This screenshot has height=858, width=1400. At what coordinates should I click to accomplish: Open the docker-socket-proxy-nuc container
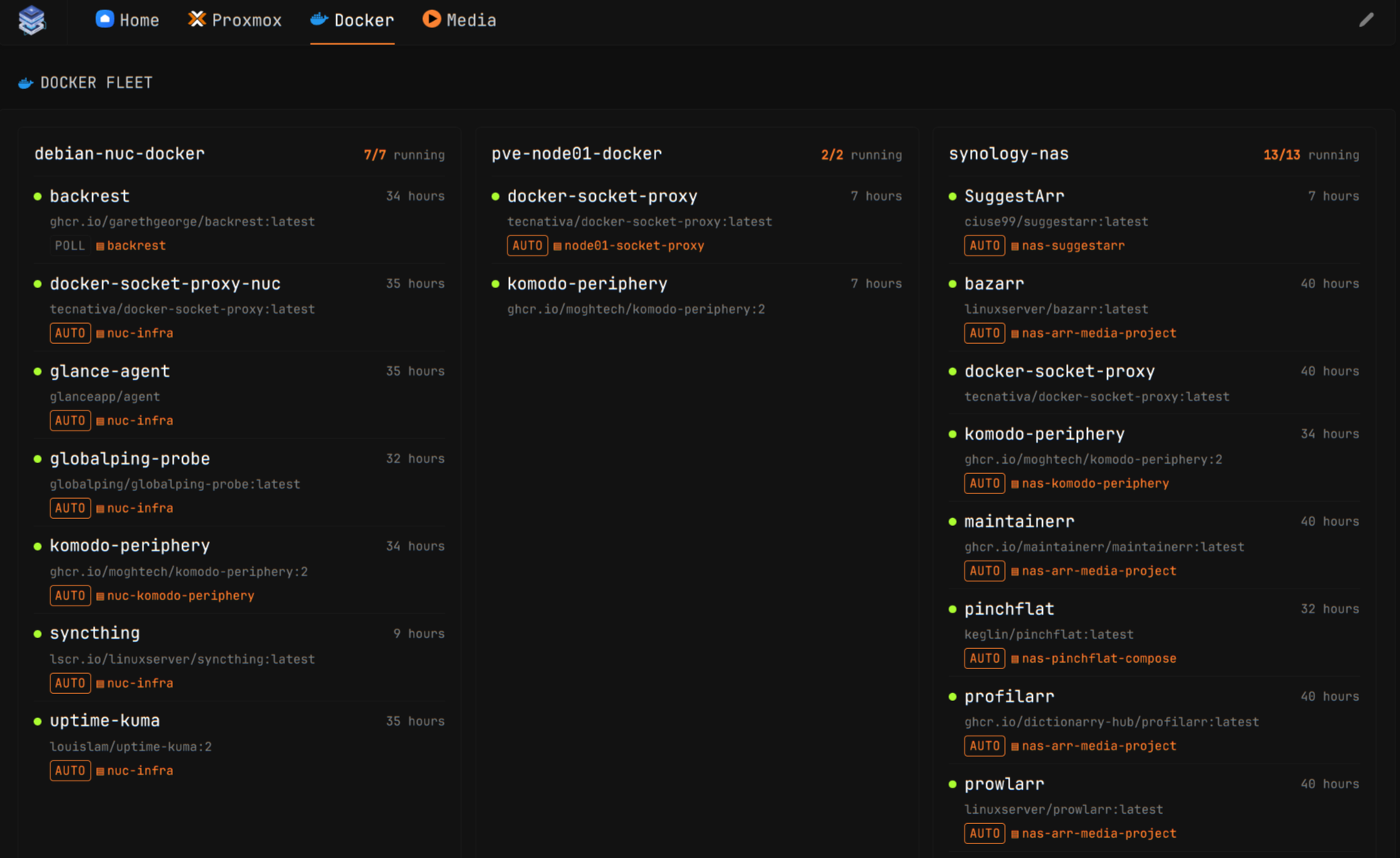click(x=165, y=283)
